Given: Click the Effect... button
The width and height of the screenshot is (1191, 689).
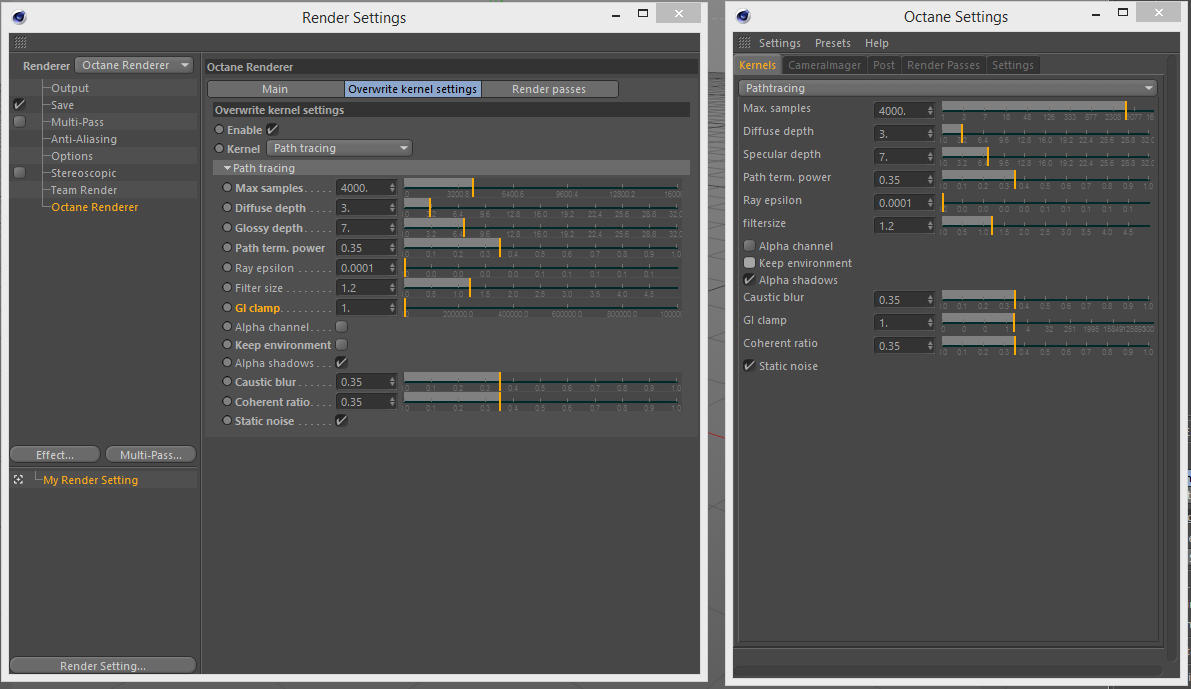Looking at the screenshot, I should coord(55,454).
